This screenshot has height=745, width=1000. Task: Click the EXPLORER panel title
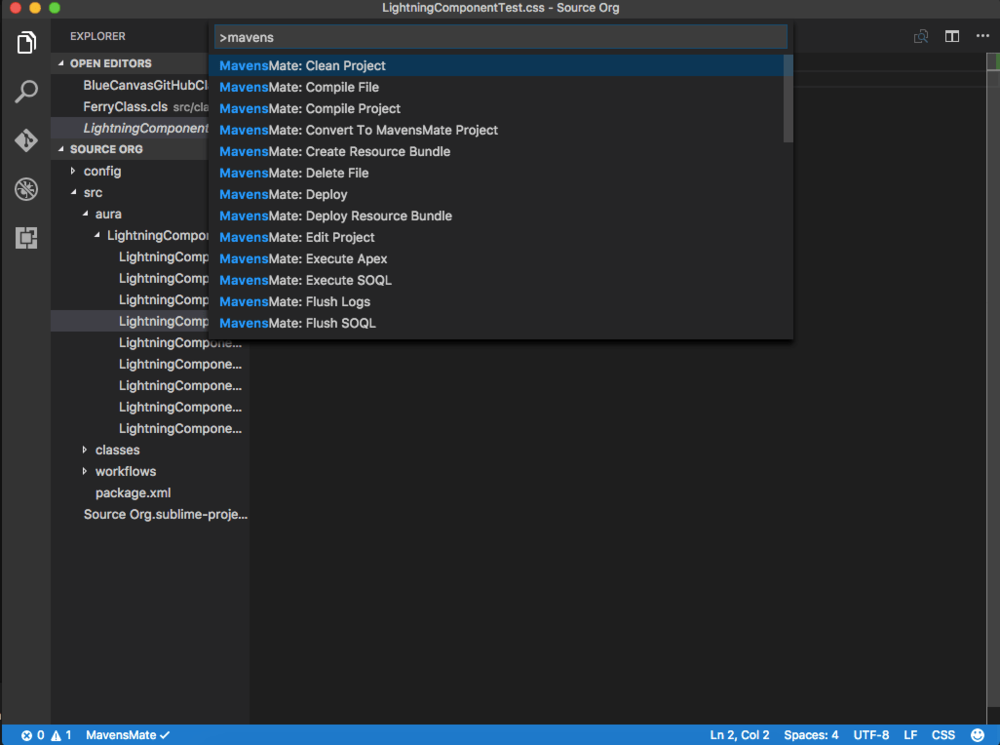pos(98,36)
